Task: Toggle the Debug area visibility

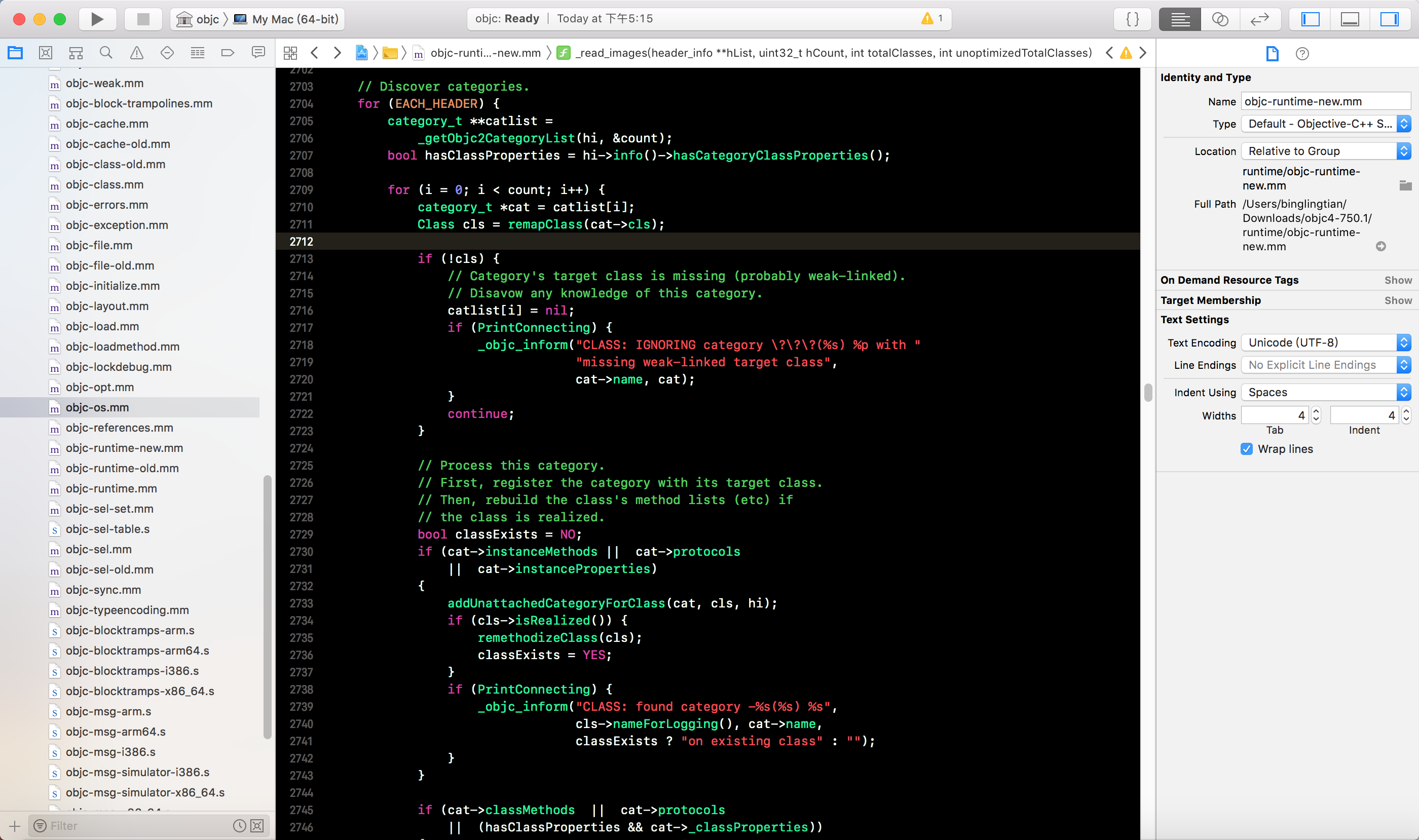Action: pyautogui.click(x=1350, y=19)
